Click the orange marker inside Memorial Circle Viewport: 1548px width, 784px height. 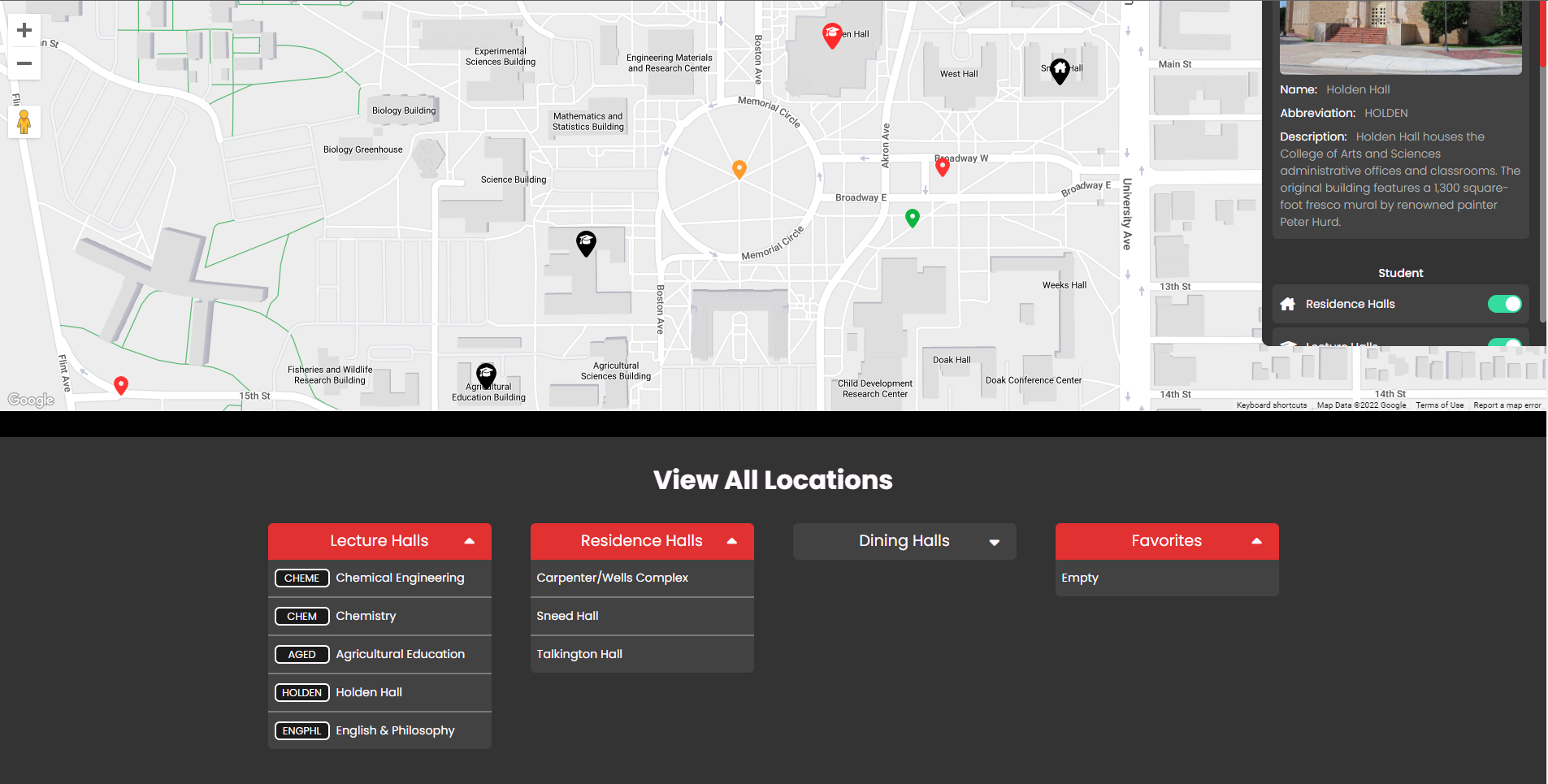click(739, 169)
